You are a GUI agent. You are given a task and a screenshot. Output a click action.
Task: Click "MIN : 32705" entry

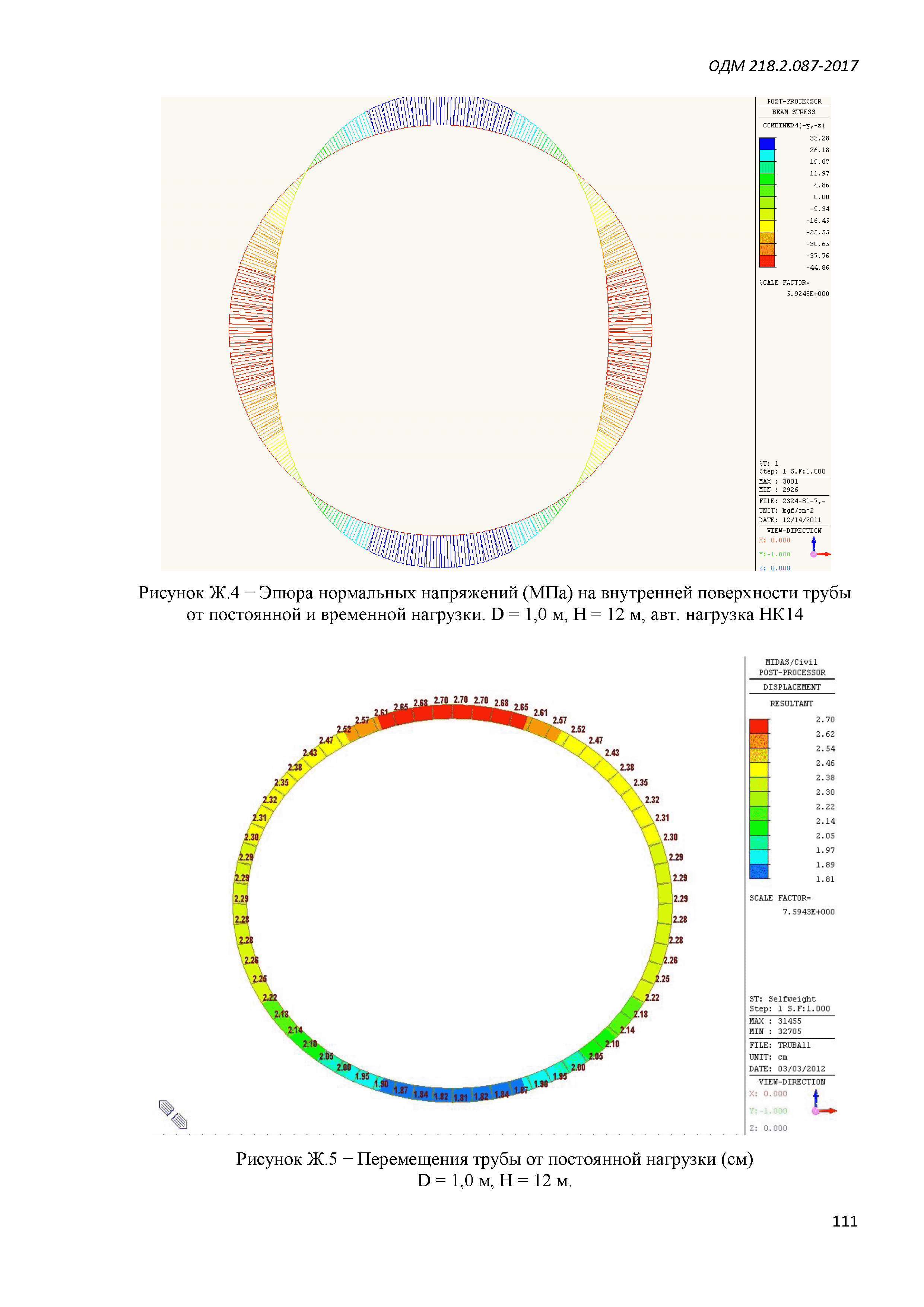click(775, 1032)
